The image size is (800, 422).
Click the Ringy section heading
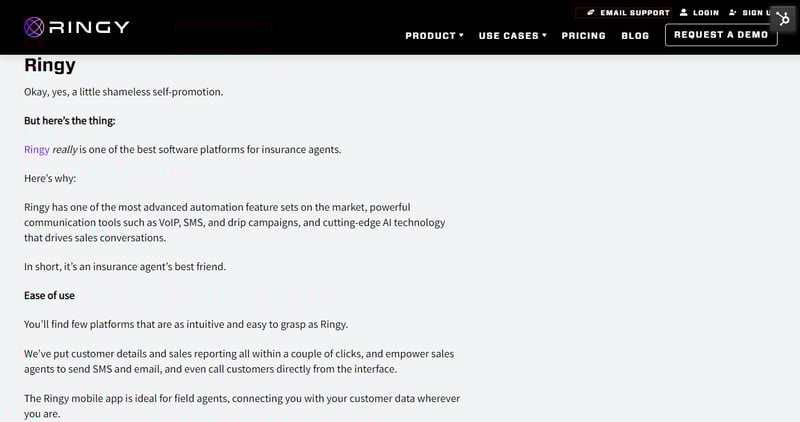(x=49, y=65)
